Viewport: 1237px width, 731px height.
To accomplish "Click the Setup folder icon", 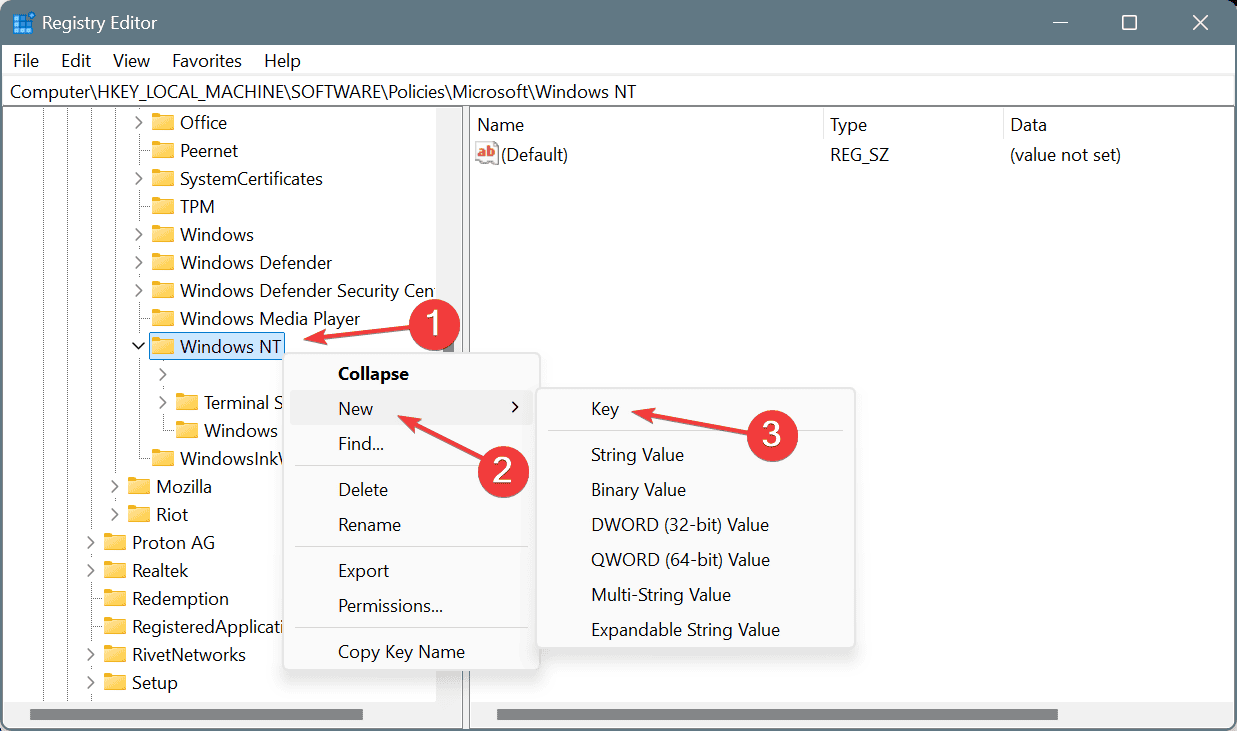I will [x=115, y=682].
